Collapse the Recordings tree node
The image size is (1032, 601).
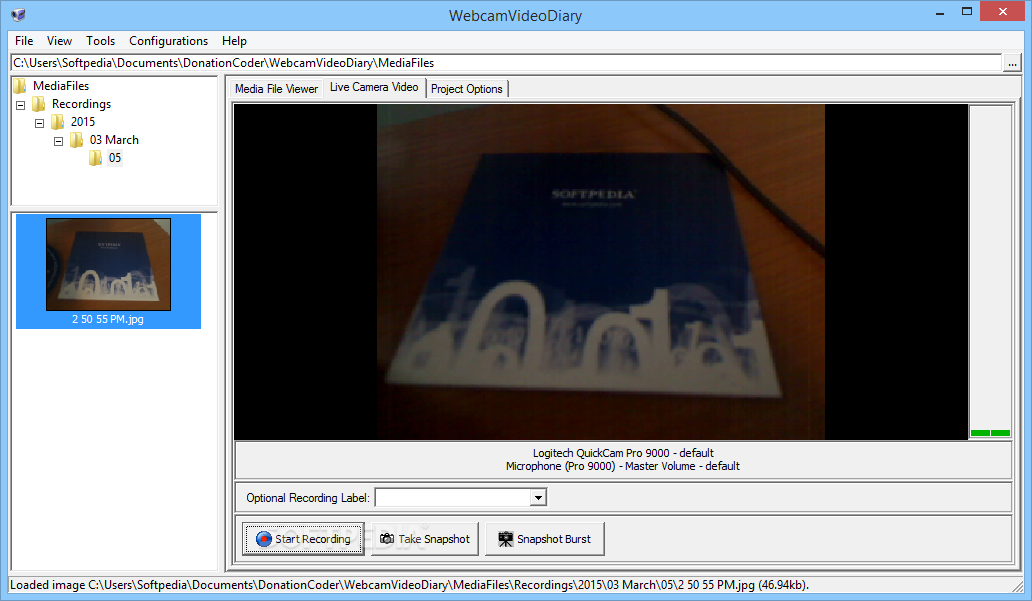pos(20,105)
